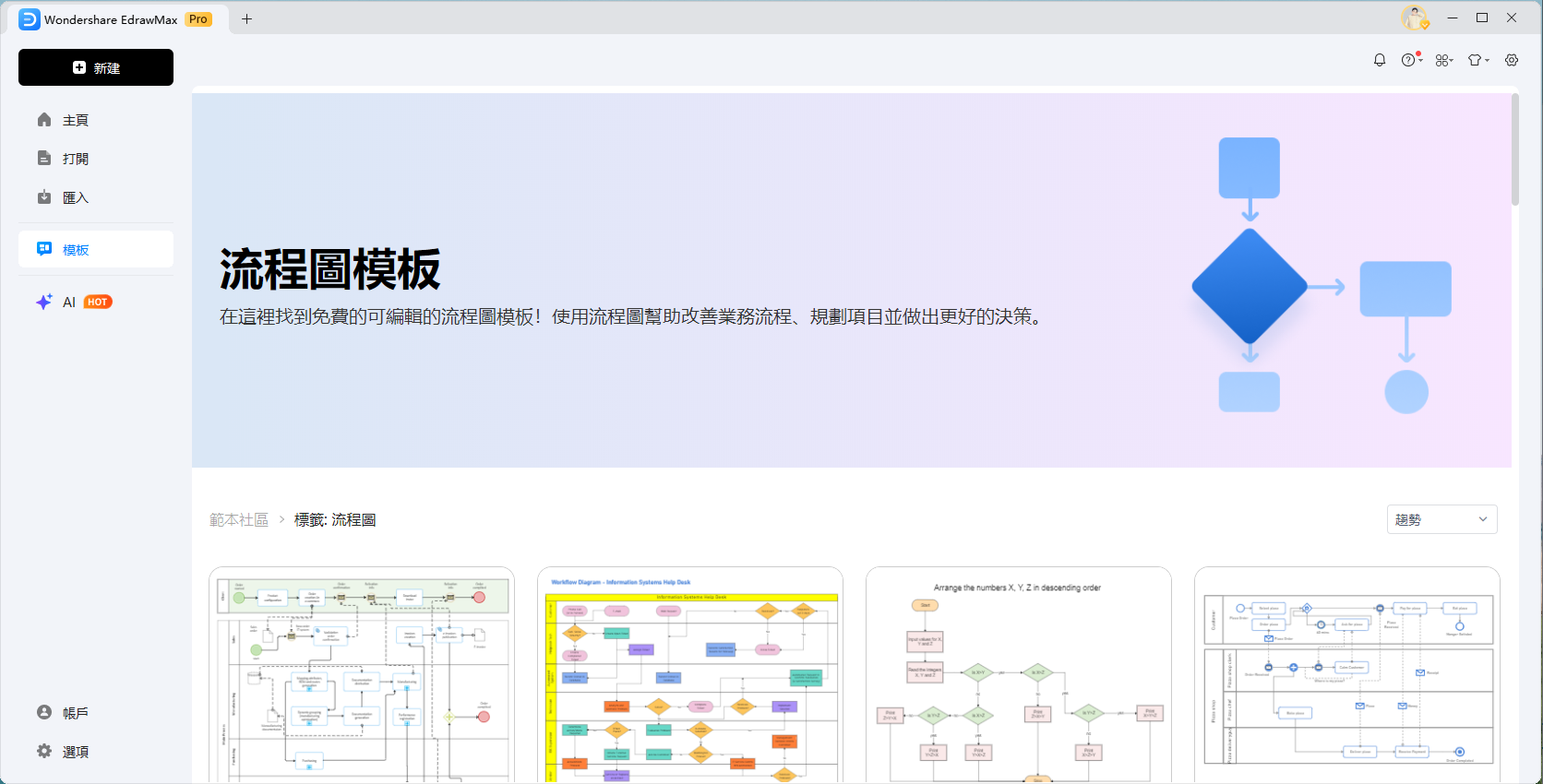The image size is (1543, 784).
Task: Select the Wondershare EdrawMax tab
Action: click(118, 19)
